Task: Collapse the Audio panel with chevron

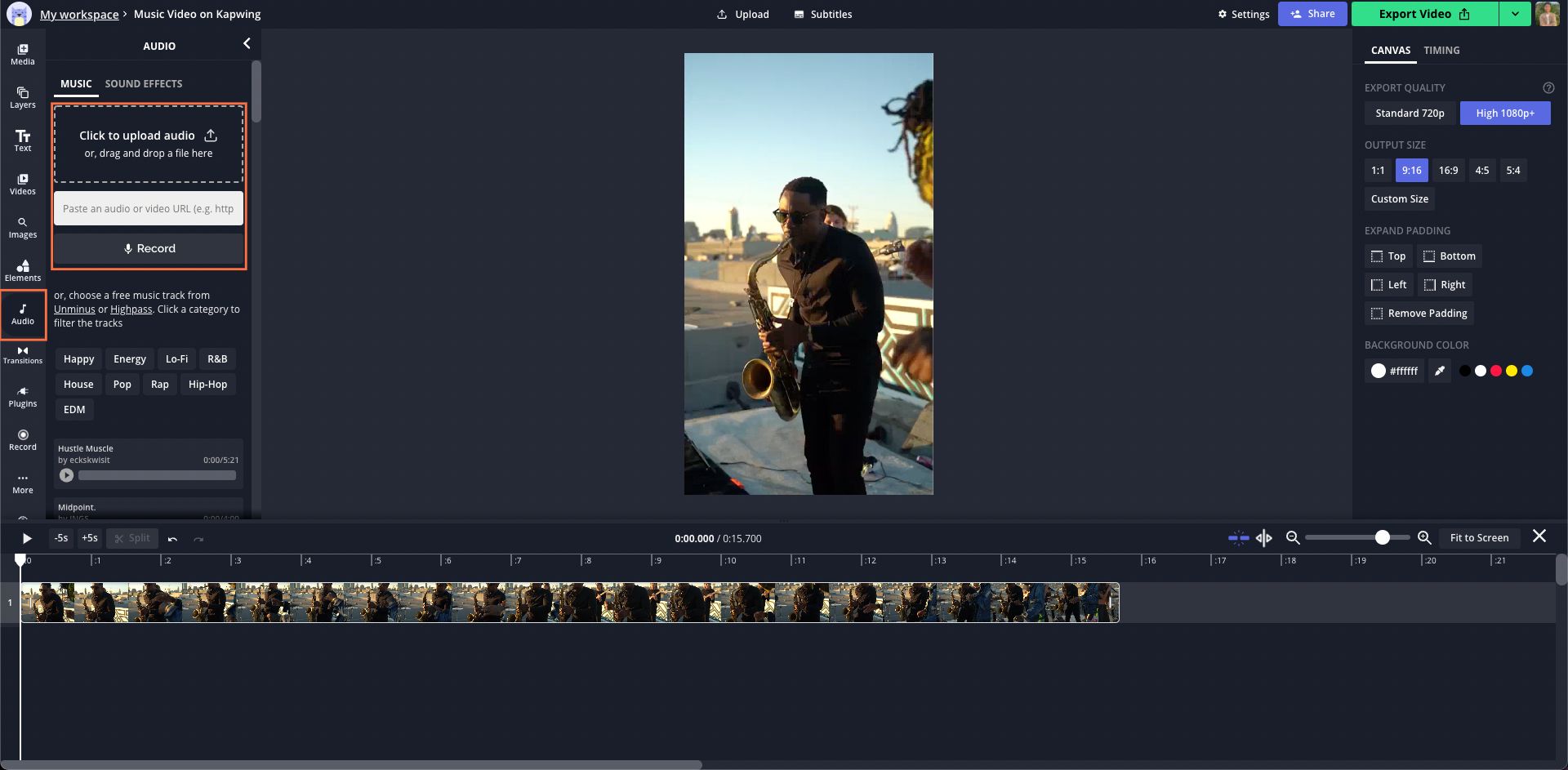Action: coord(247,44)
